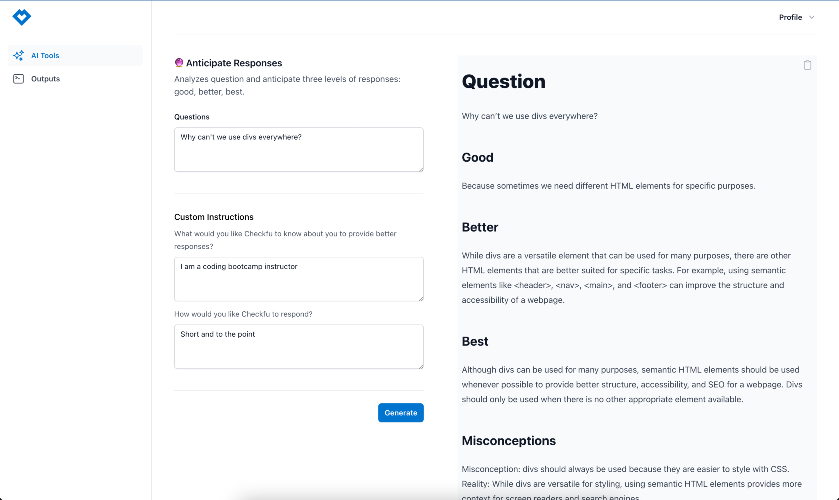Open Outputs in the sidebar
Viewport: 839px width, 500px height.
tap(75, 79)
